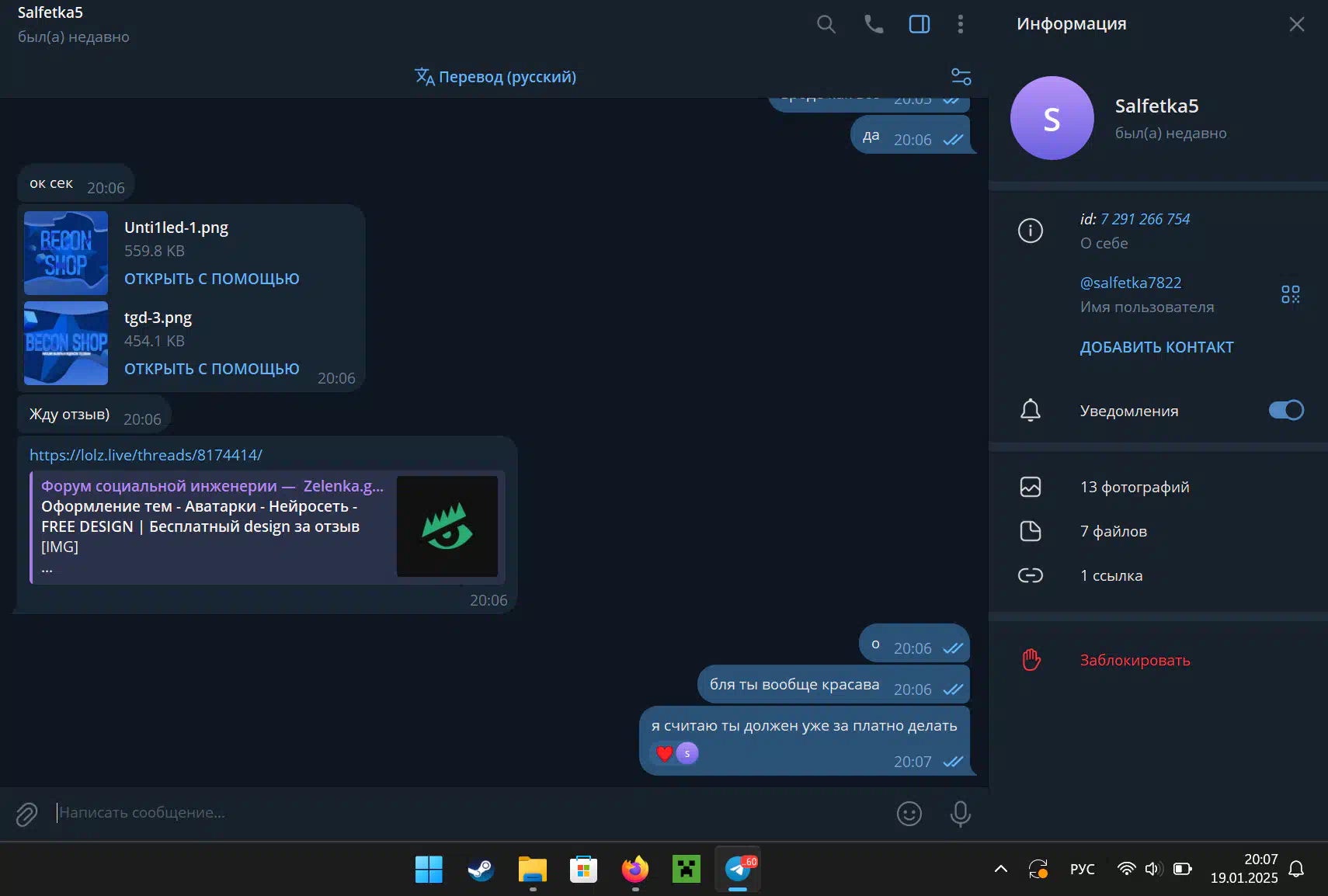
Task: Open Windows notification center bell
Action: click(1296, 869)
